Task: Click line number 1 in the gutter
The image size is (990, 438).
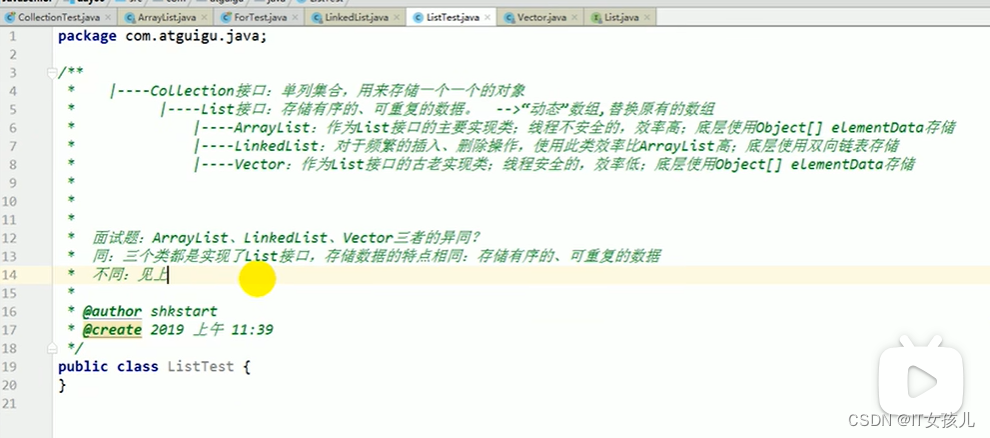Action: coord(13,36)
